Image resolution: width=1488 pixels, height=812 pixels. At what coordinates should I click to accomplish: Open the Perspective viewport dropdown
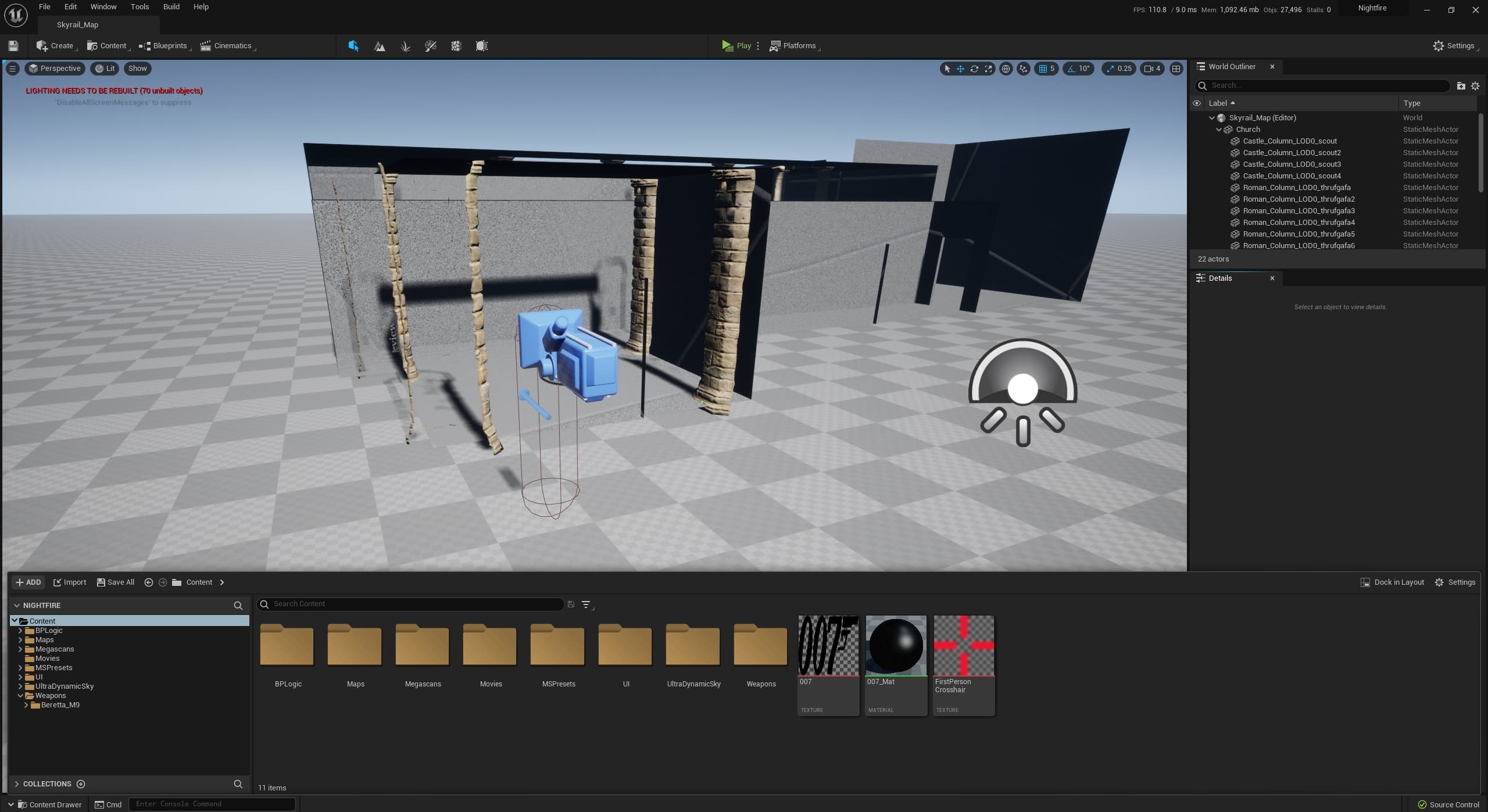point(55,69)
